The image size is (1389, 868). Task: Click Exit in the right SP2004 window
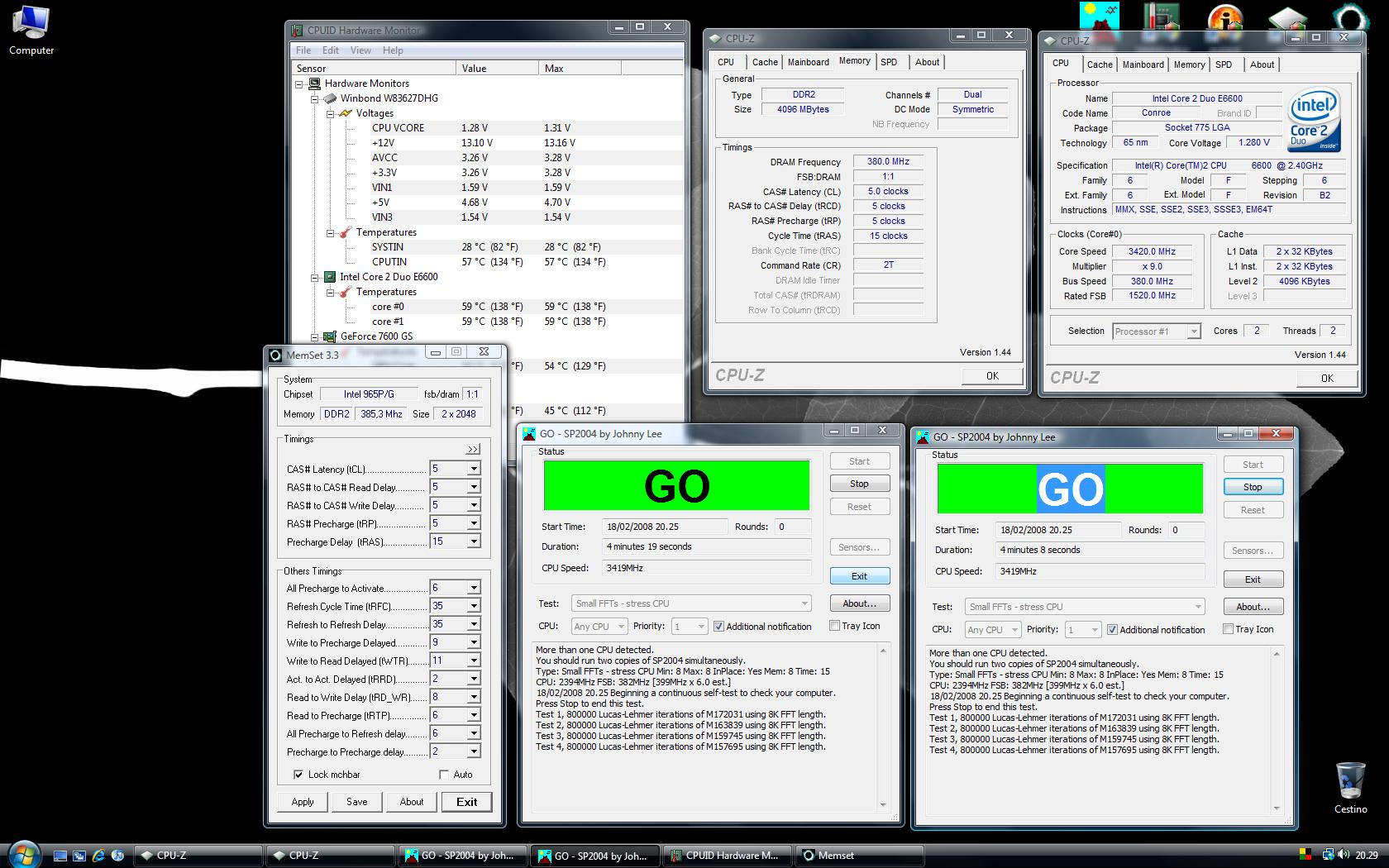1253,579
